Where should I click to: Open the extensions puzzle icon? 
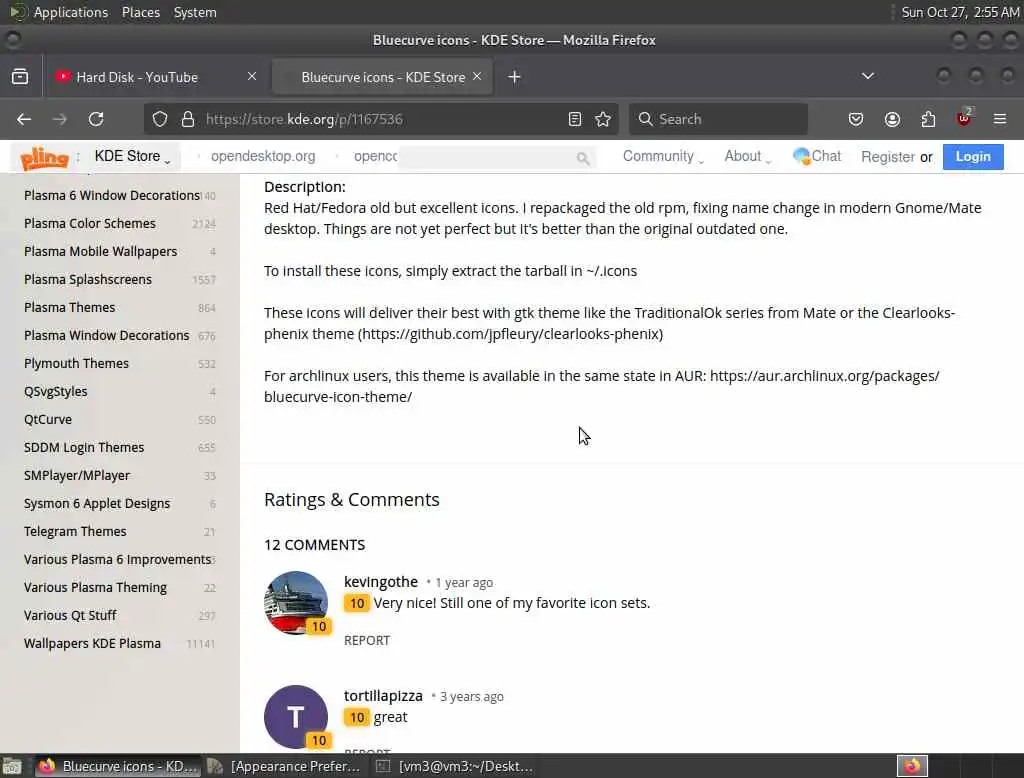(928, 119)
